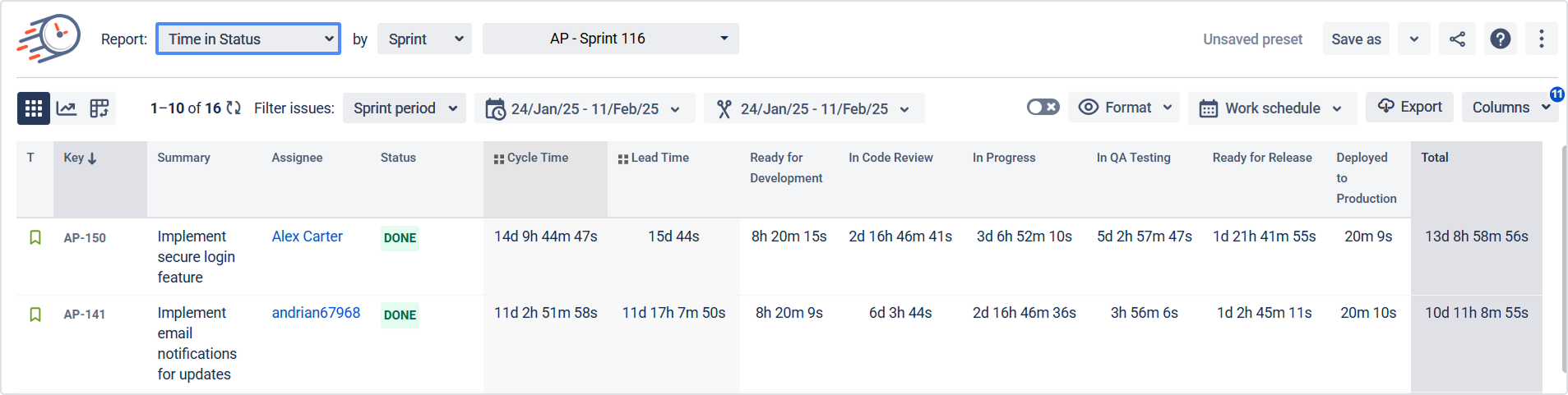Open the Sprint period filter dropdown

404,108
